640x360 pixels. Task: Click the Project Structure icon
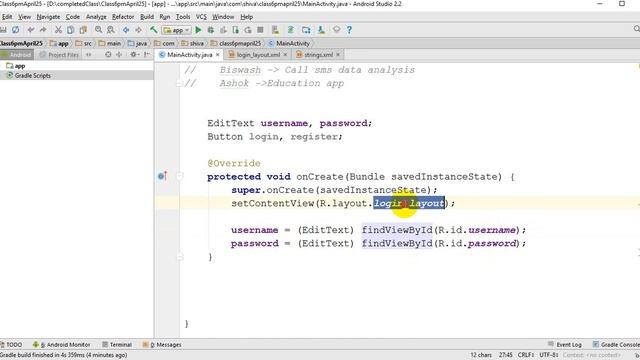pyautogui.click(x=306, y=30)
